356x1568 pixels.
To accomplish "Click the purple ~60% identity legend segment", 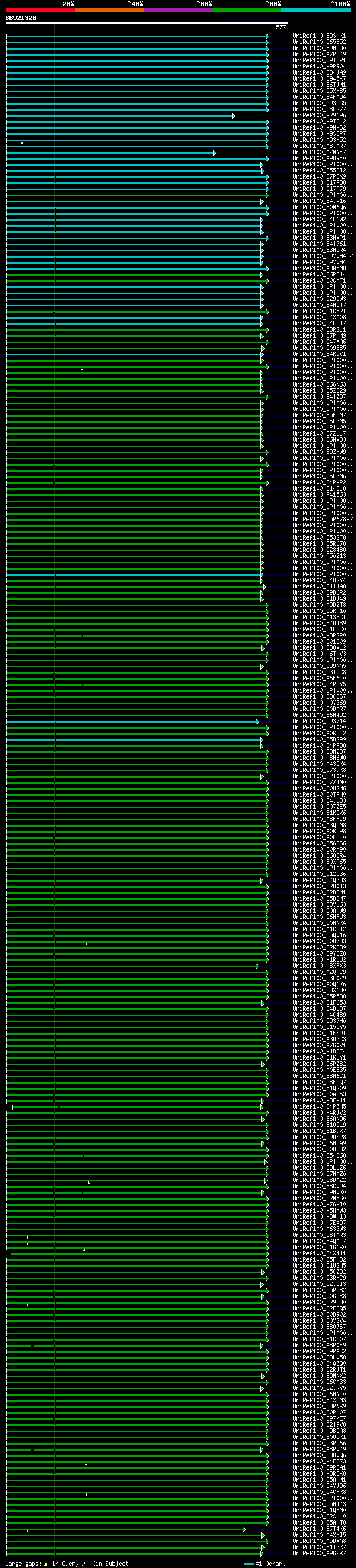I will [177, 10].
